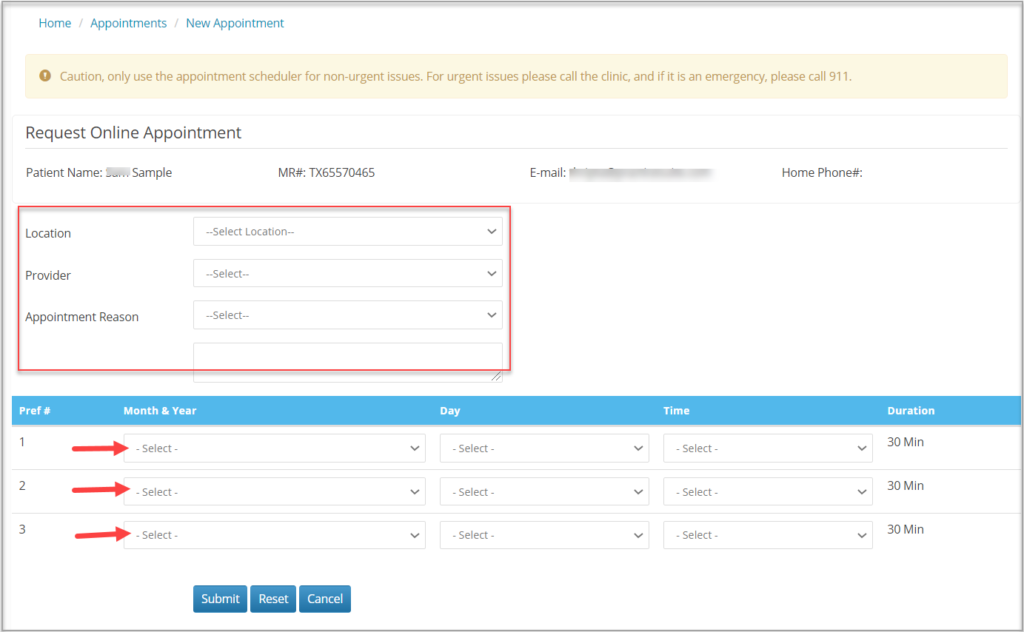Go to Home breadcrumb link
The image size is (1024, 632).
(x=55, y=23)
